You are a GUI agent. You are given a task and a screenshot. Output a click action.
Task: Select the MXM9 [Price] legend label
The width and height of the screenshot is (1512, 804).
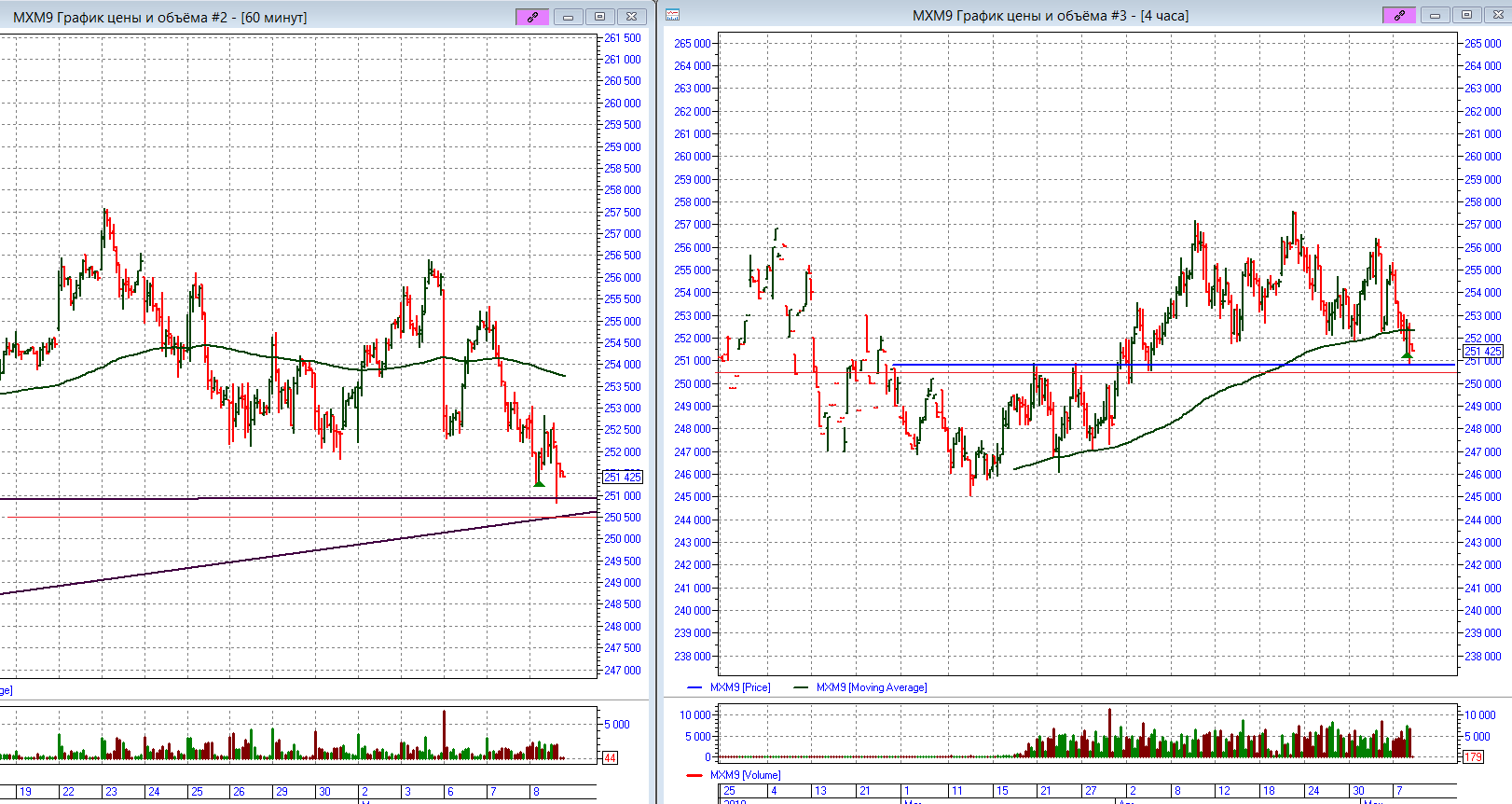740,687
